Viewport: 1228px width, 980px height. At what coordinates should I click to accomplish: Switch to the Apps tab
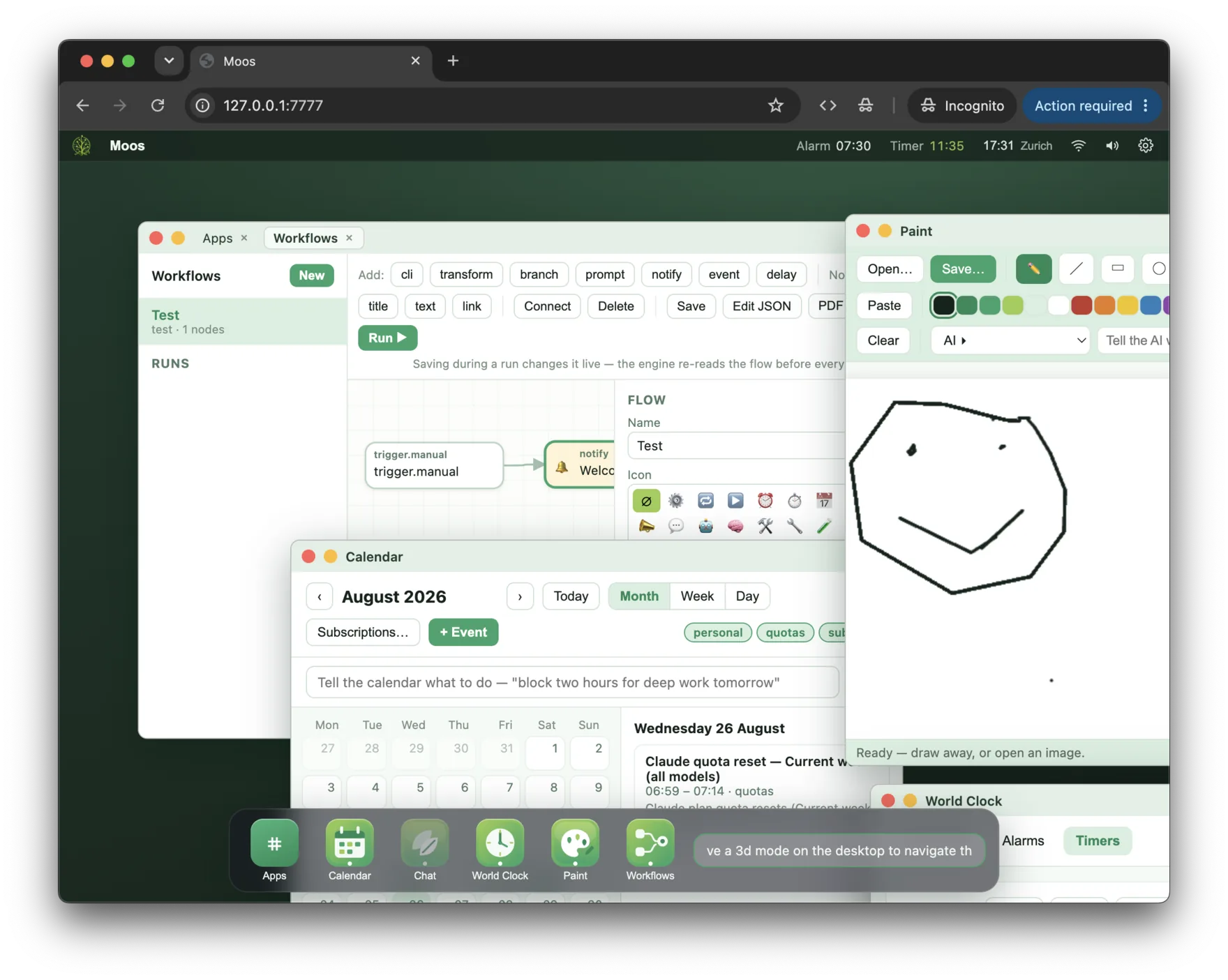tap(218, 238)
